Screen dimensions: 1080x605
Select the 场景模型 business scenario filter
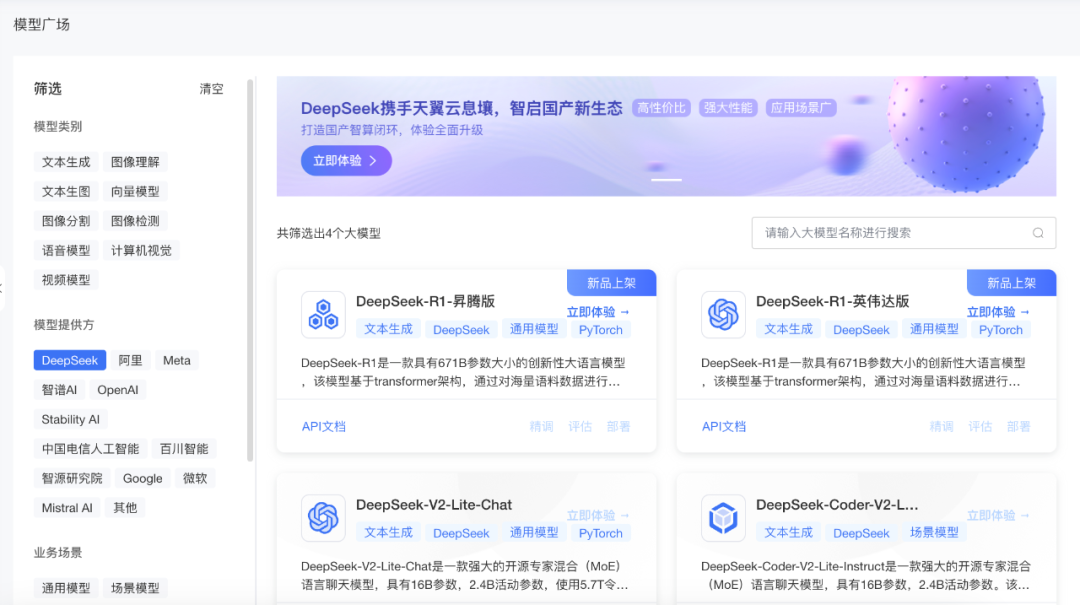tap(135, 588)
